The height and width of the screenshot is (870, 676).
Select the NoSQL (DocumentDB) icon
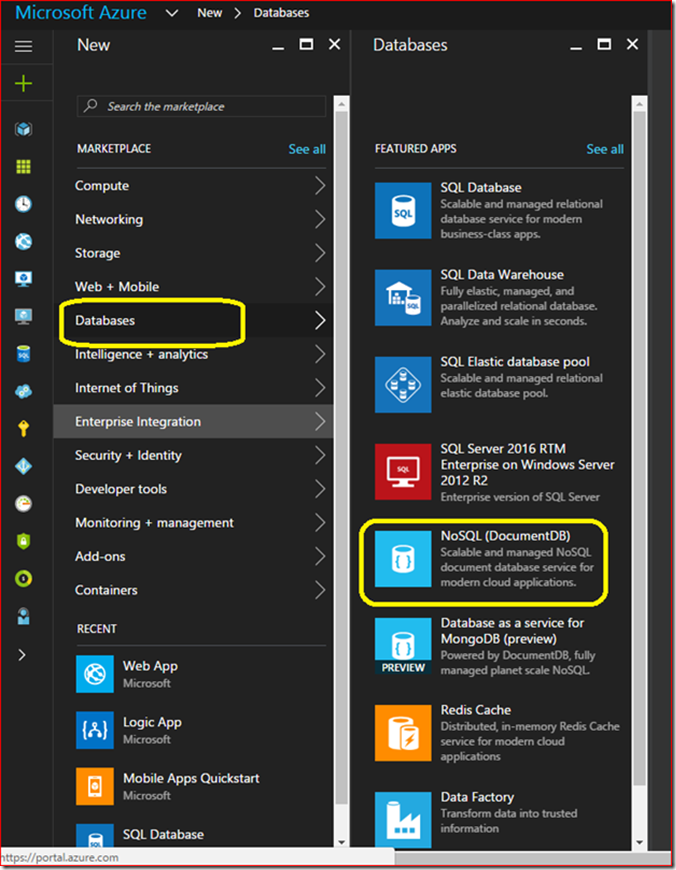[403, 559]
